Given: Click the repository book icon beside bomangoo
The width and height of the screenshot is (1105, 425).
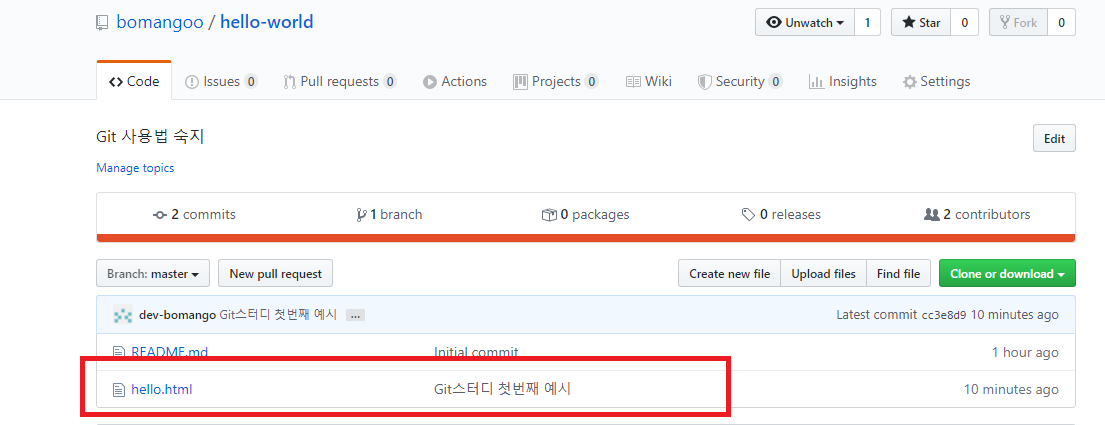Looking at the screenshot, I should point(103,23).
